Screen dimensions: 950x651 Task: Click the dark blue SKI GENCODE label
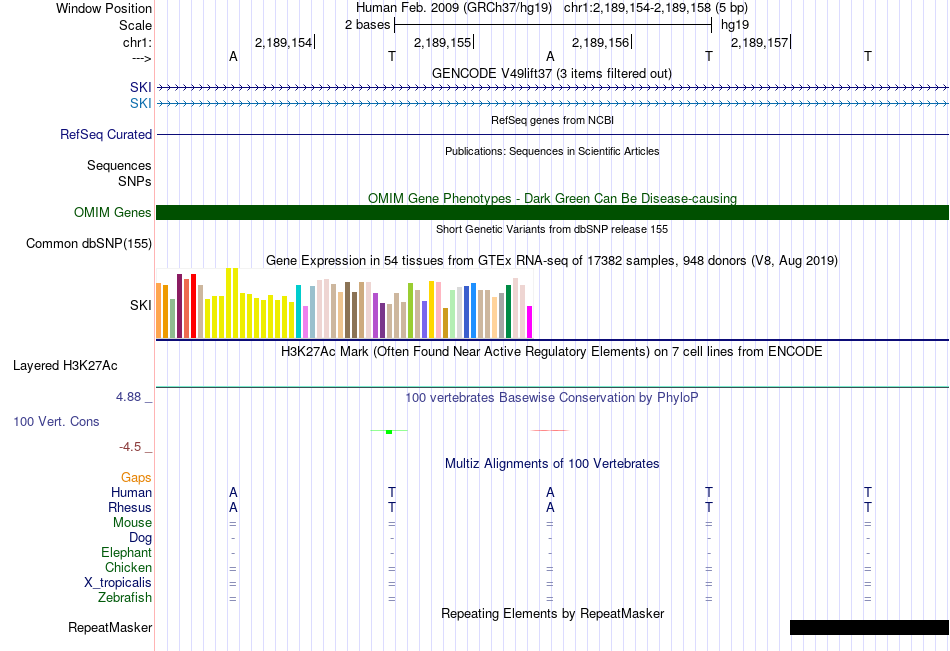pyautogui.click(x=141, y=87)
